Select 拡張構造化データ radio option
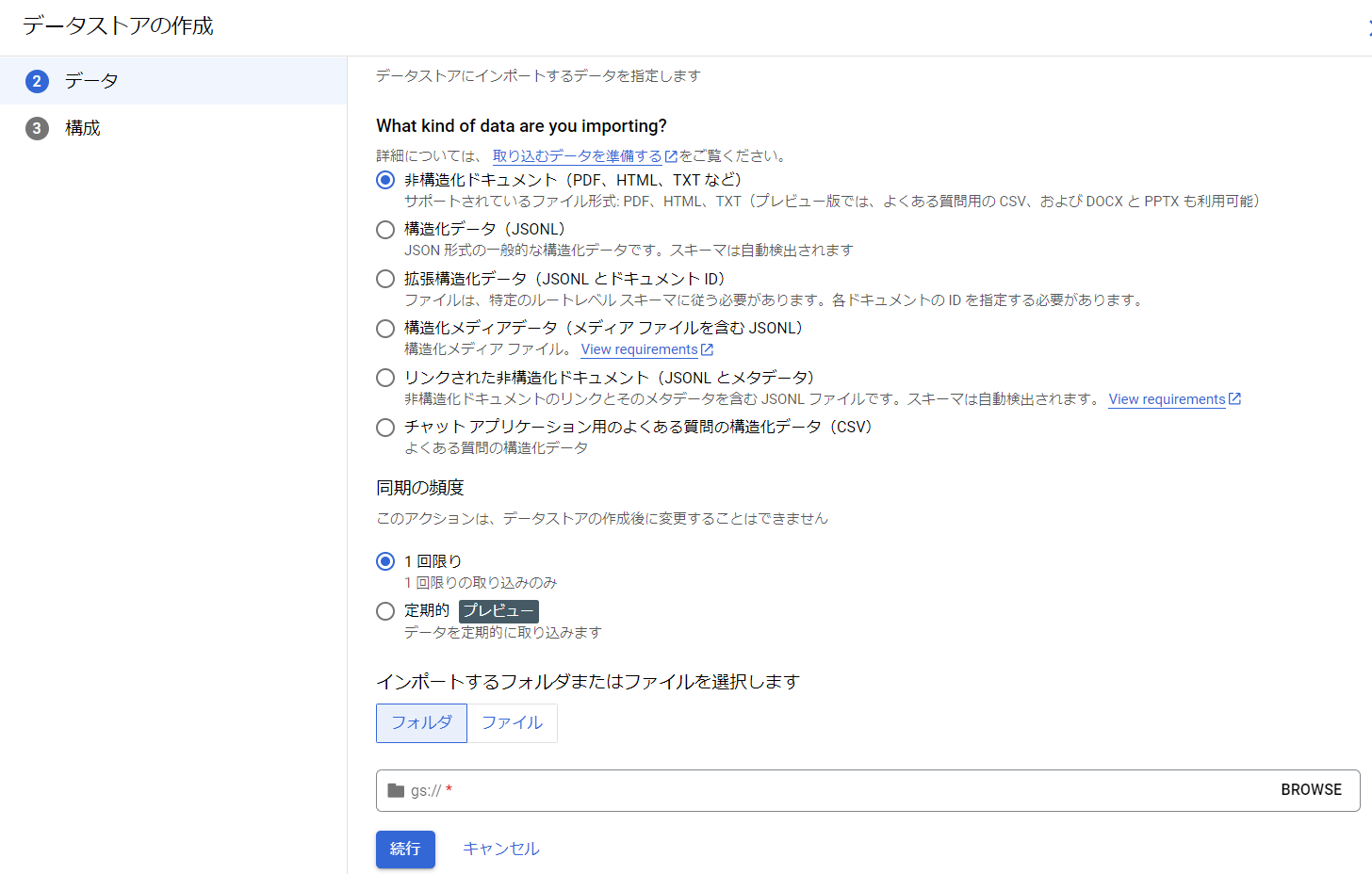This screenshot has height=874, width=1372. click(385, 279)
